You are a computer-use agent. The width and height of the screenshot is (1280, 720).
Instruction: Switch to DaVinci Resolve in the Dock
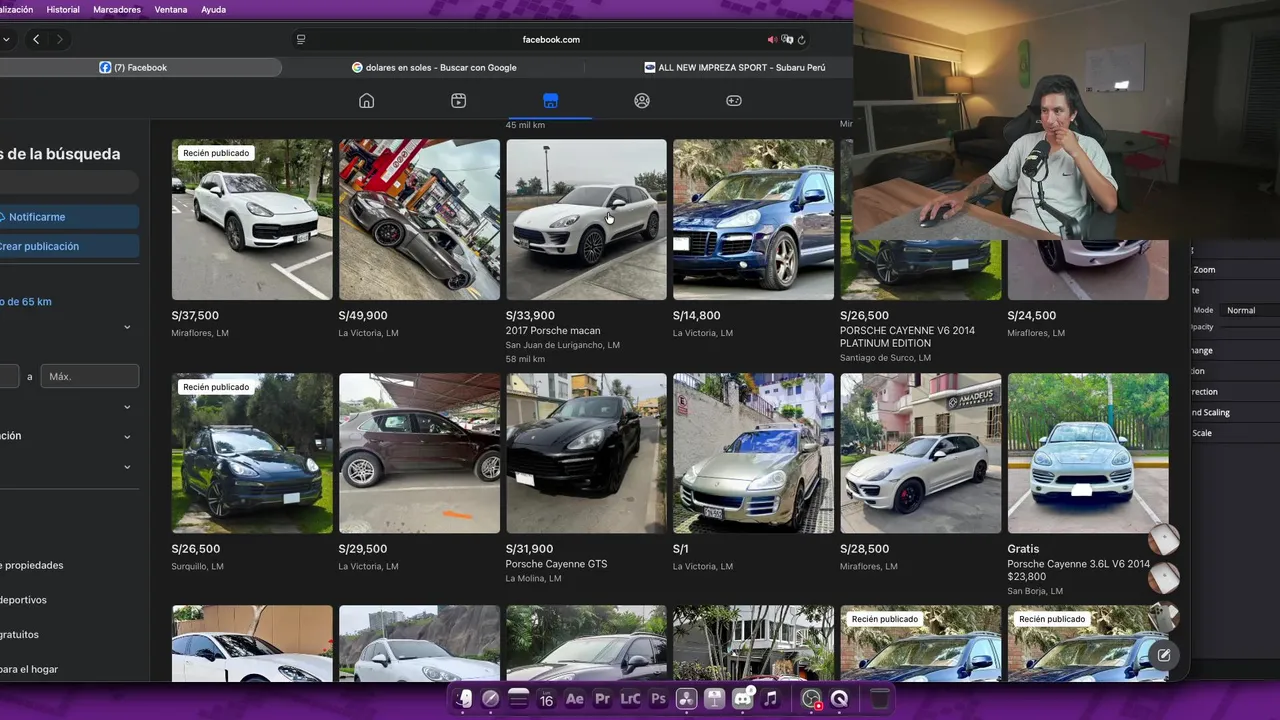tap(686, 699)
